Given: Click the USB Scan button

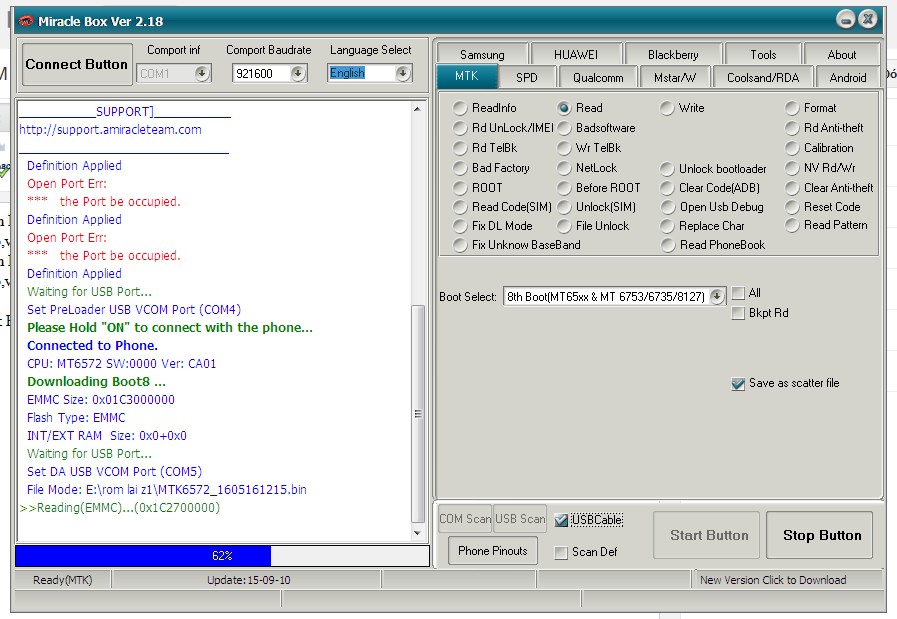Looking at the screenshot, I should [x=520, y=519].
